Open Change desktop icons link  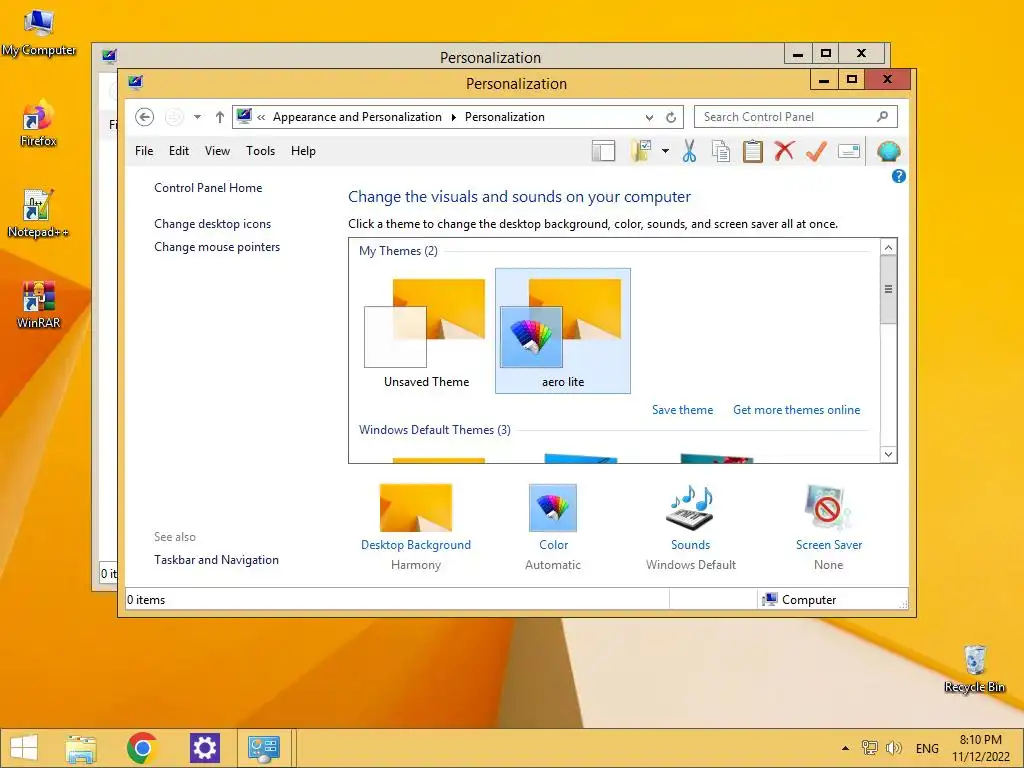tap(212, 224)
